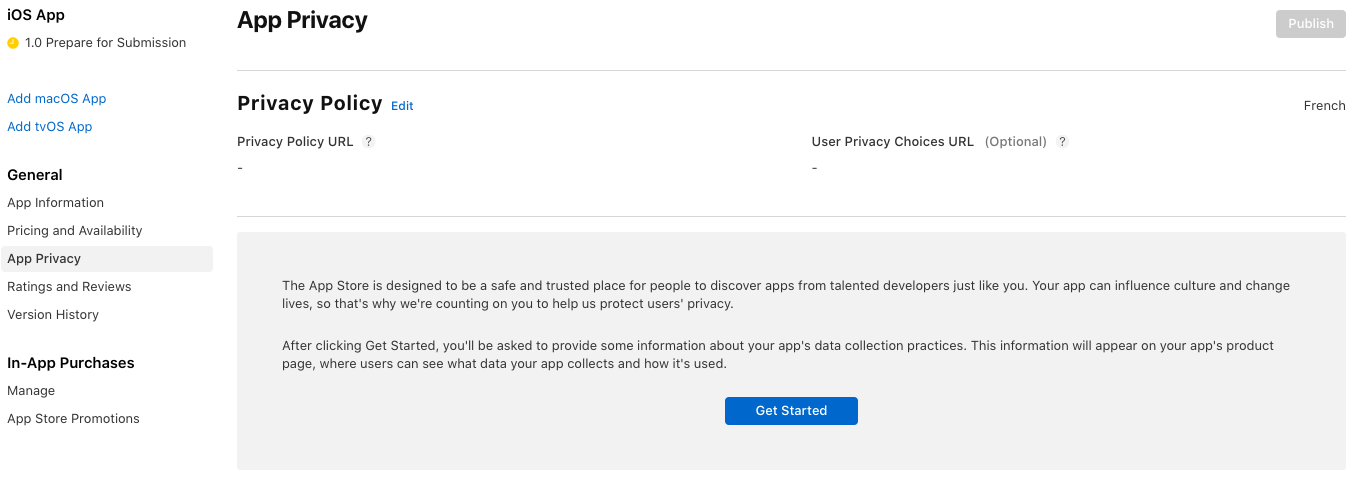The image size is (1368, 487).
Task: Open App Store Promotions
Action: coord(73,419)
